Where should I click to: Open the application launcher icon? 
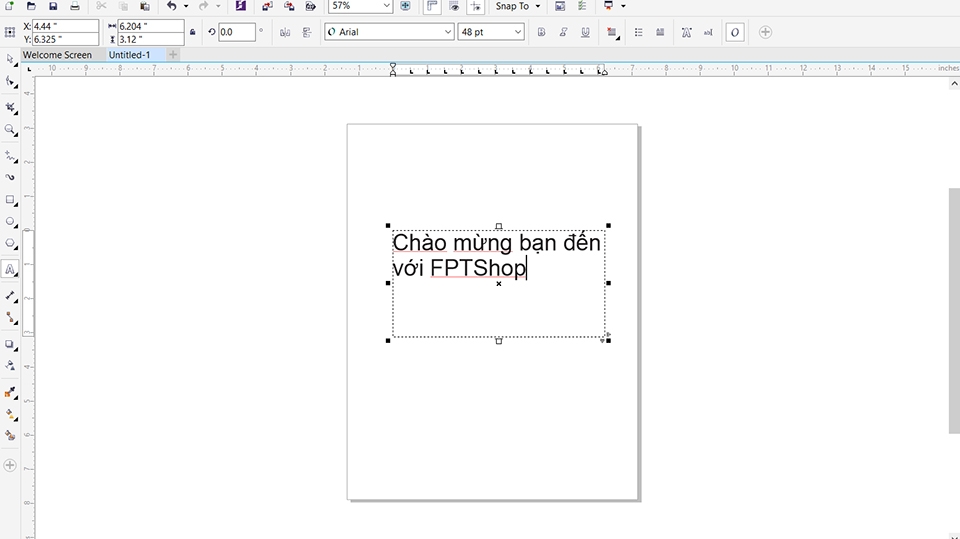coord(609,6)
